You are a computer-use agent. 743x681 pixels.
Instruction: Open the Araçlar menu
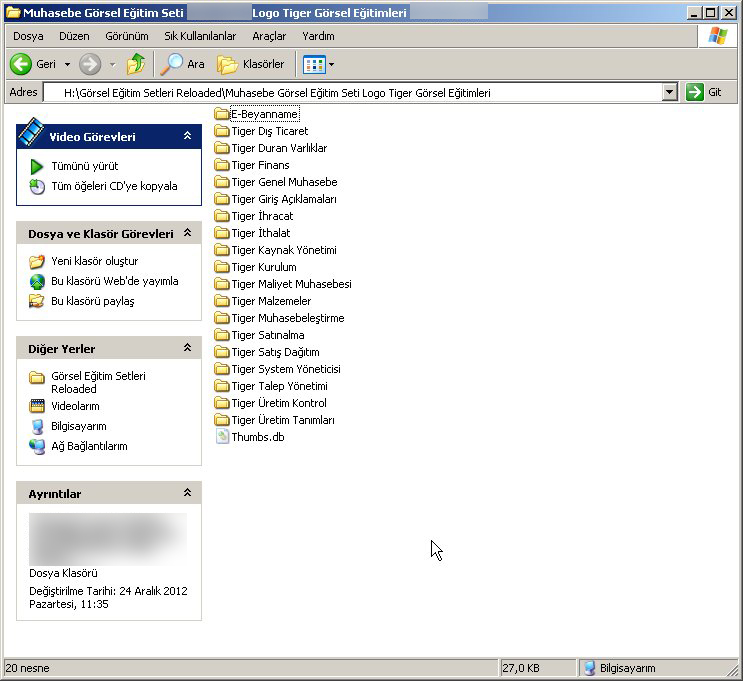(x=269, y=36)
